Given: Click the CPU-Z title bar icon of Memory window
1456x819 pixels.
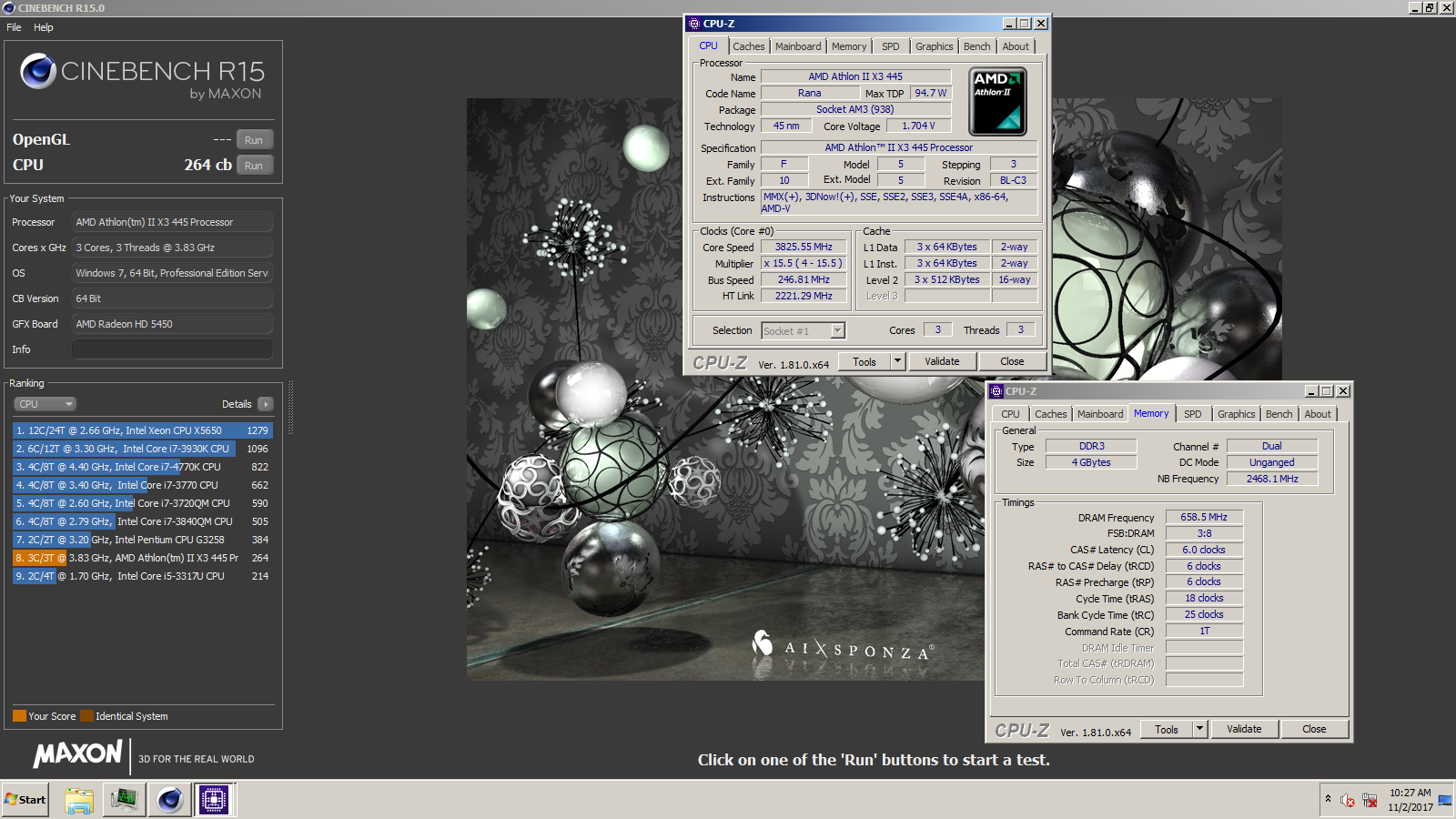Looking at the screenshot, I should pyautogui.click(x=996, y=391).
